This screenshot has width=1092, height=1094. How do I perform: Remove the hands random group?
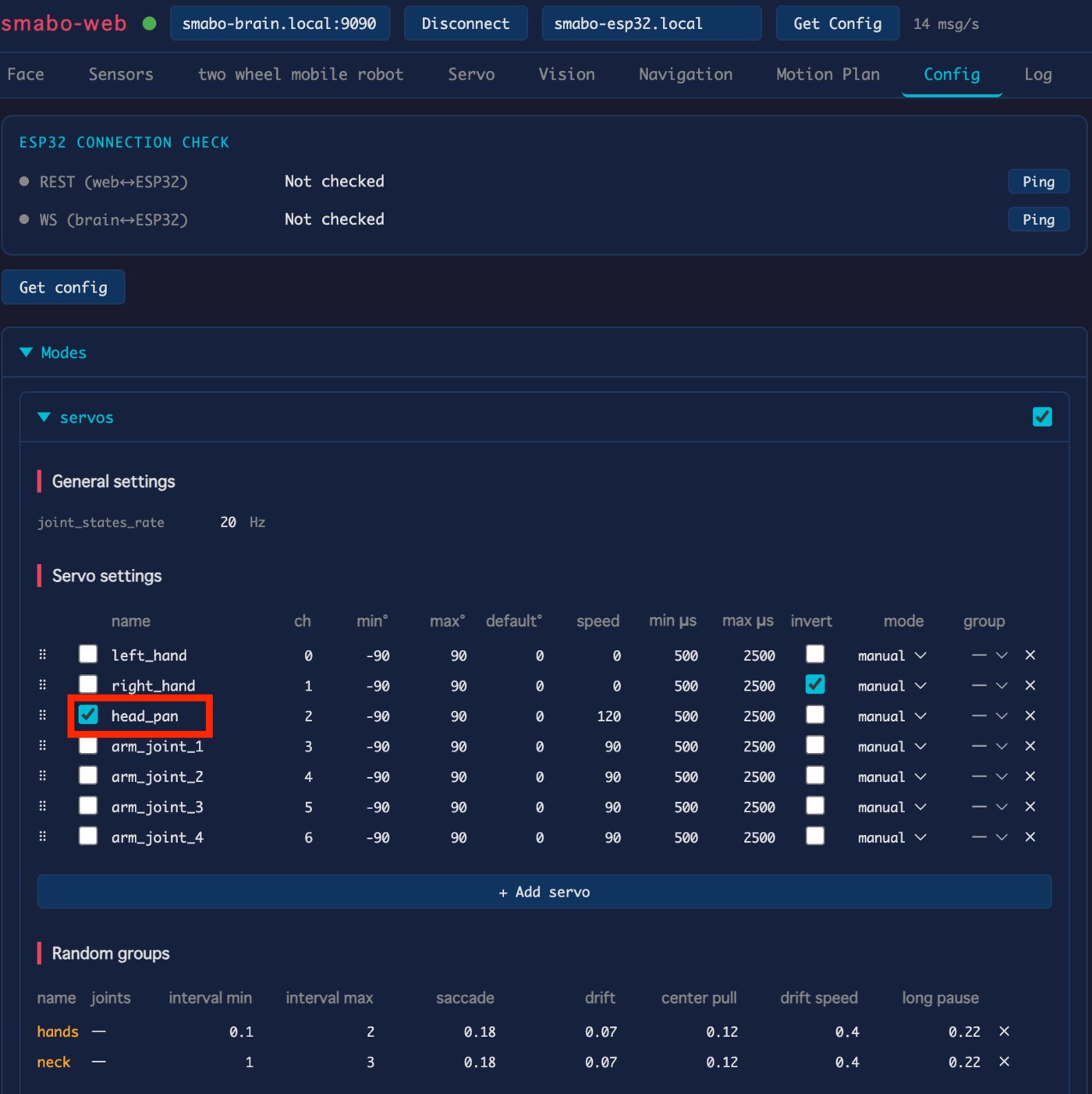[1005, 1032]
